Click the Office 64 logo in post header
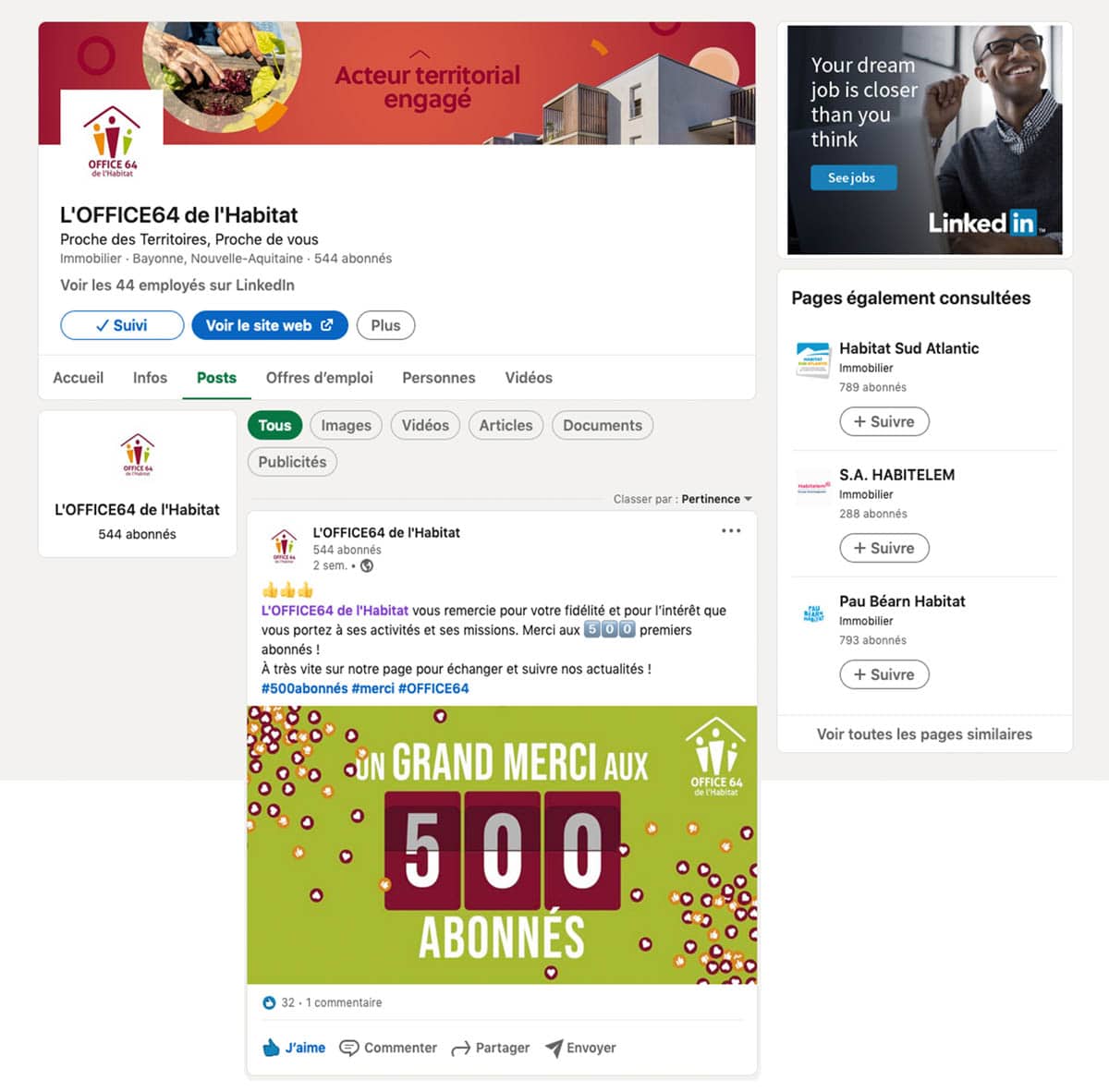 pyautogui.click(x=284, y=546)
